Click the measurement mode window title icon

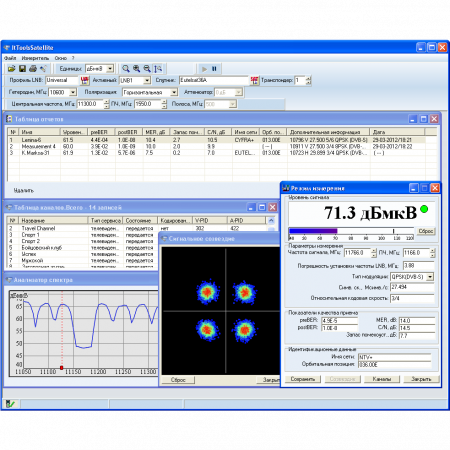tap(286, 188)
